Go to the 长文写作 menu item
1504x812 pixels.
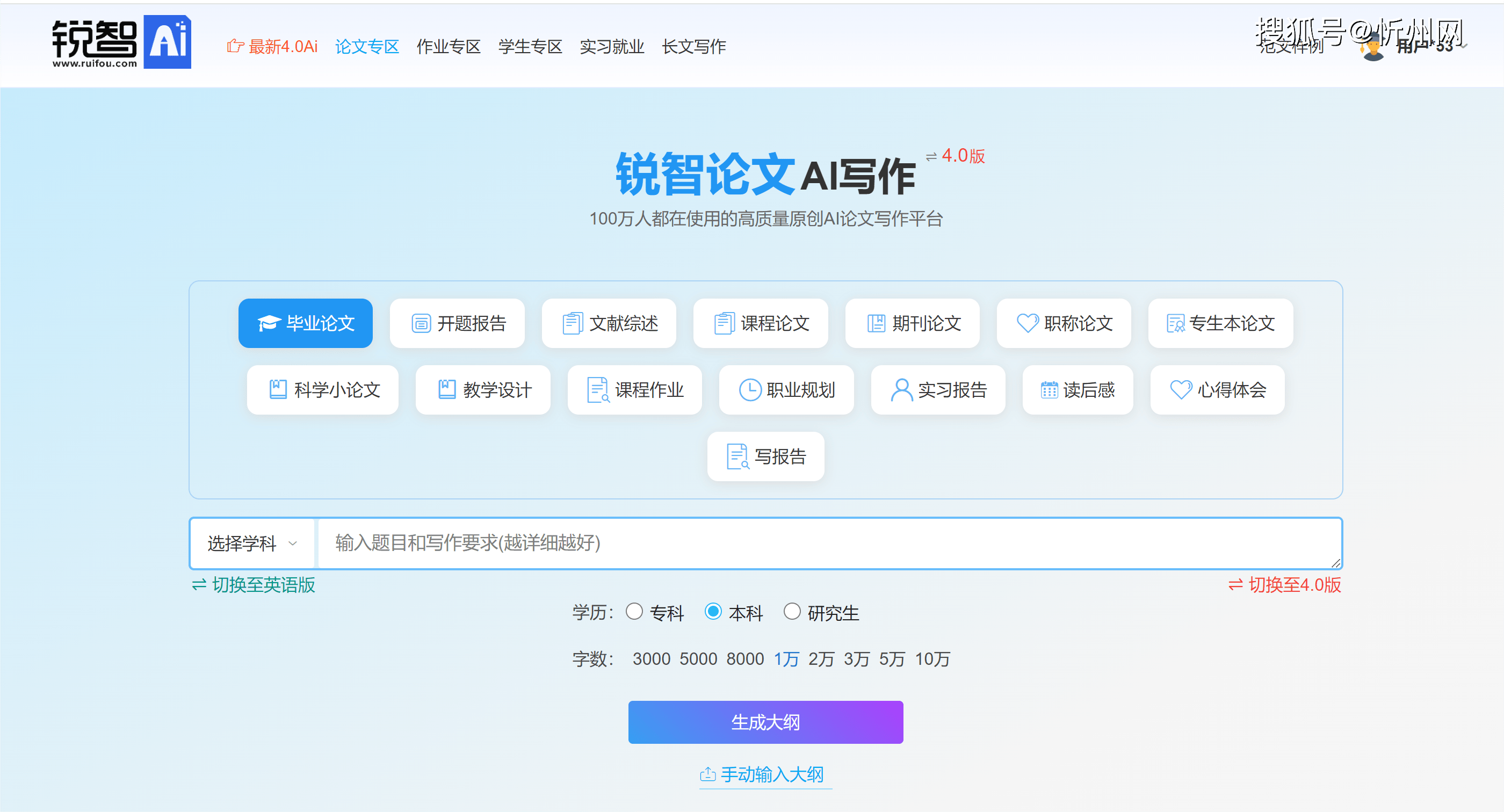click(x=693, y=47)
